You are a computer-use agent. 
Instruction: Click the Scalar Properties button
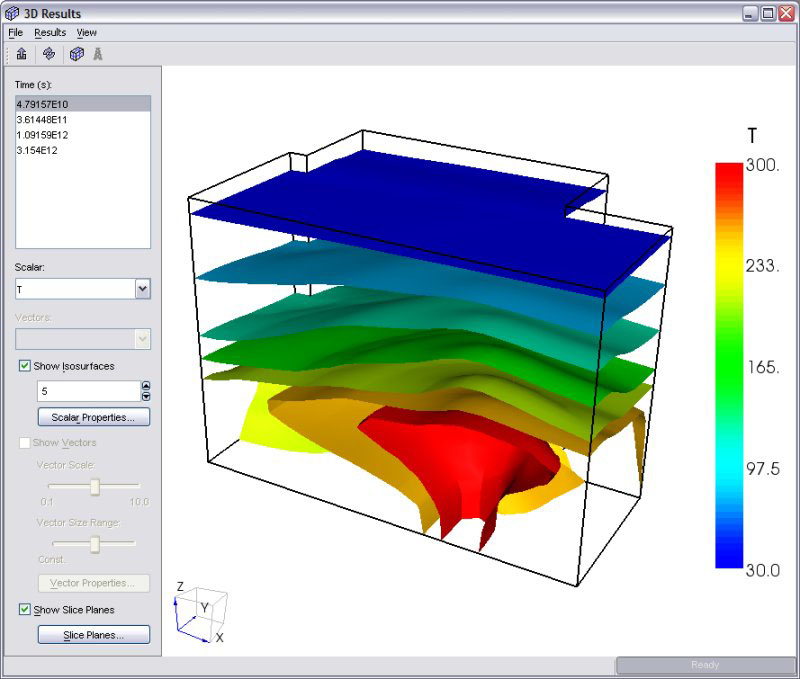(x=94, y=417)
